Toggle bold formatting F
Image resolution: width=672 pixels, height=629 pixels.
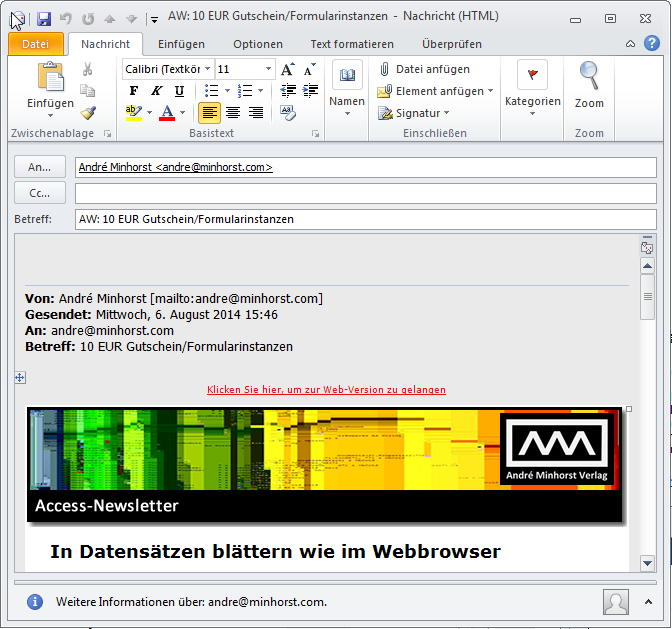click(134, 90)
